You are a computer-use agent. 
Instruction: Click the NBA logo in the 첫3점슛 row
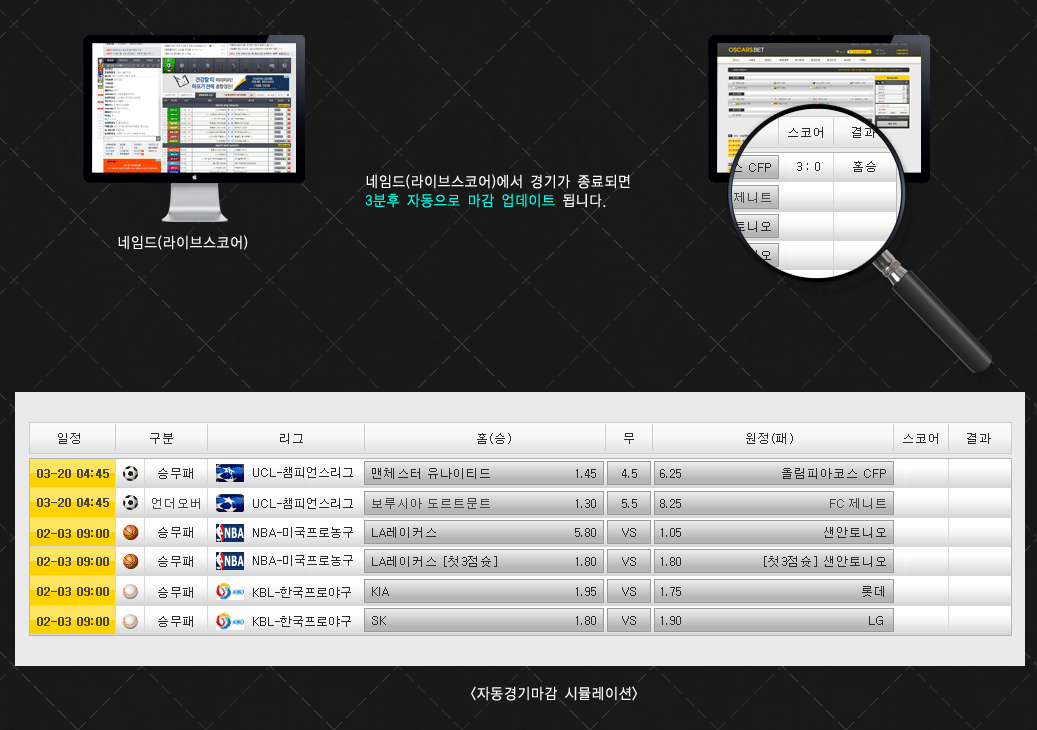(x=229, y=561)
